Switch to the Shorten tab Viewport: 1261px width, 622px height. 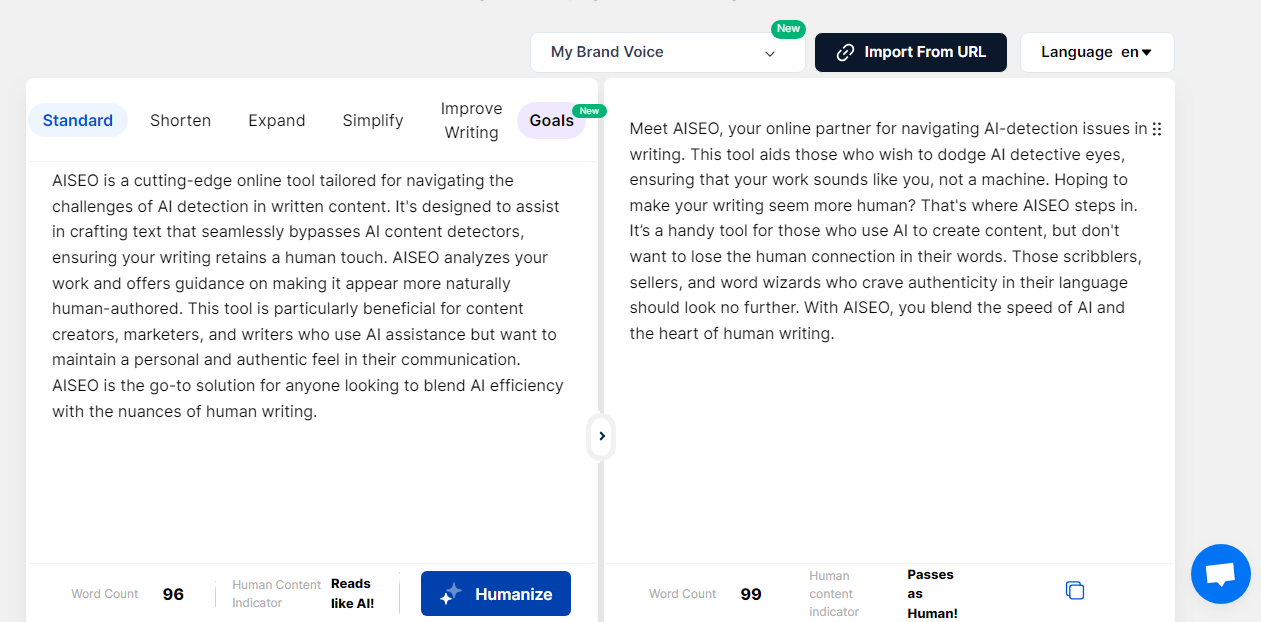tap(181, 120)
